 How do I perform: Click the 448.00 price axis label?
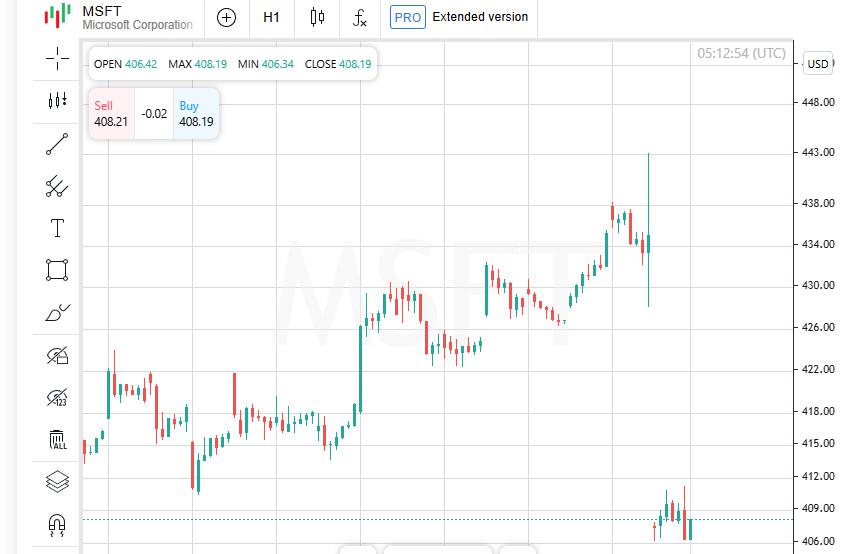818,103
